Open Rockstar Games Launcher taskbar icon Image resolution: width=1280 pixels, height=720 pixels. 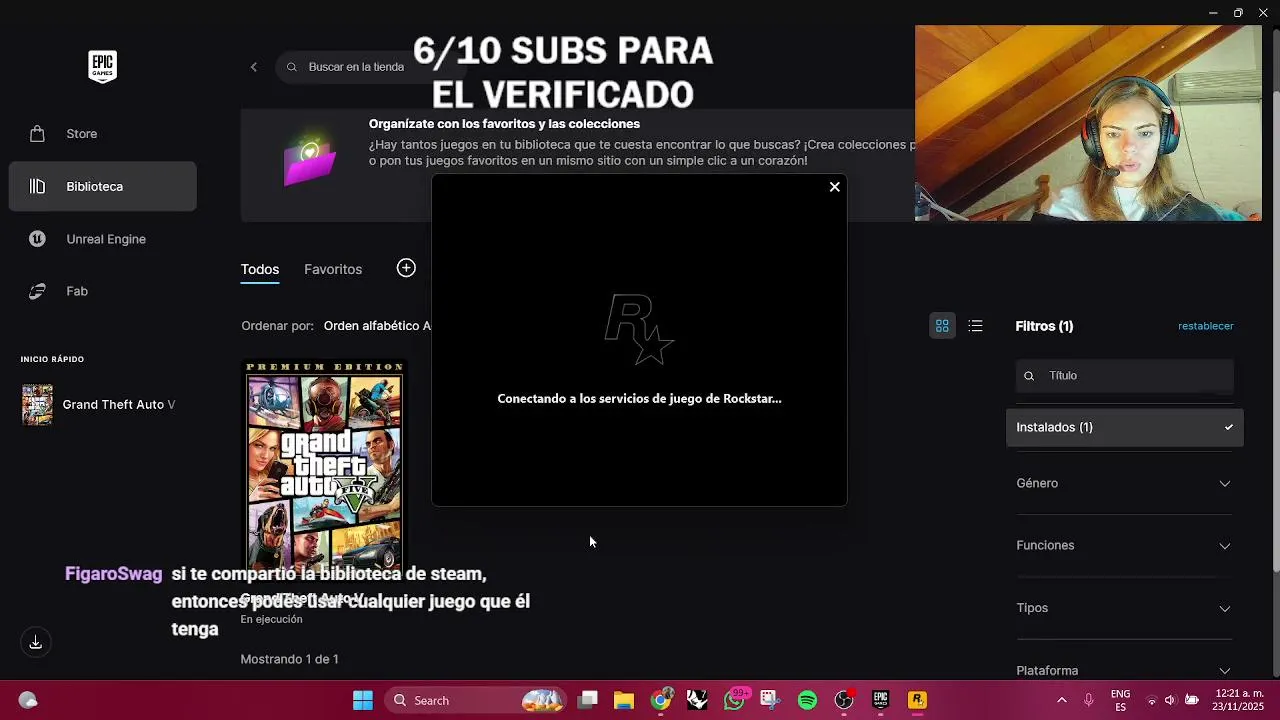coord(917,701)
